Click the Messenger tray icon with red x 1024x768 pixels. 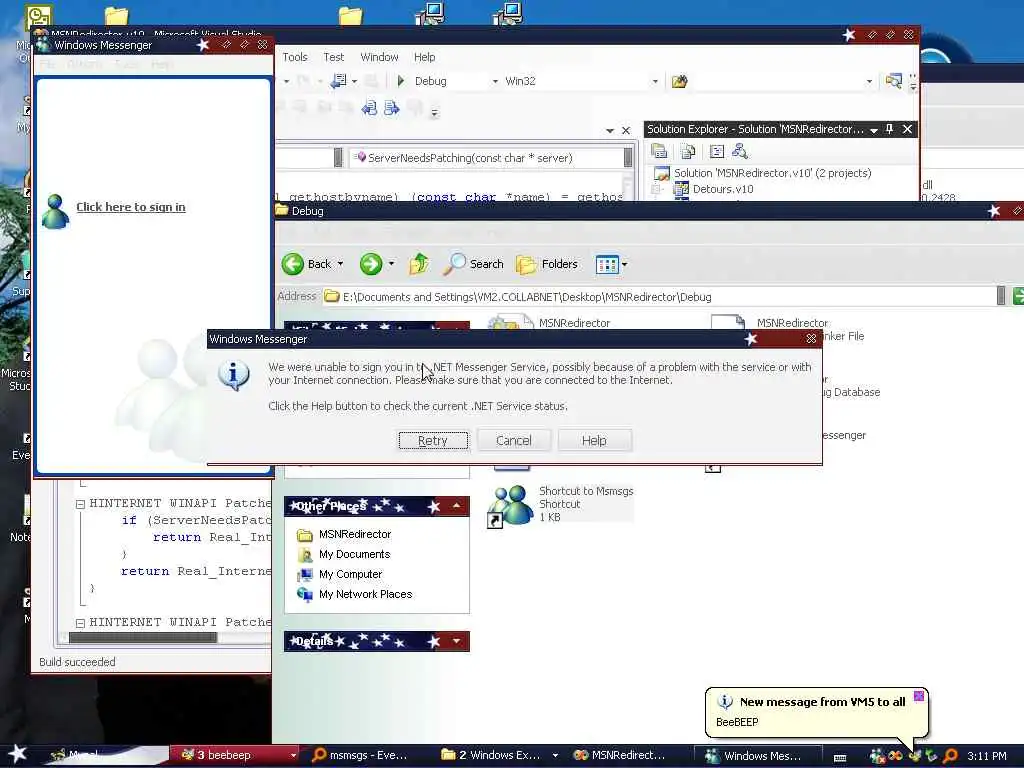click(x=877, y=756)
